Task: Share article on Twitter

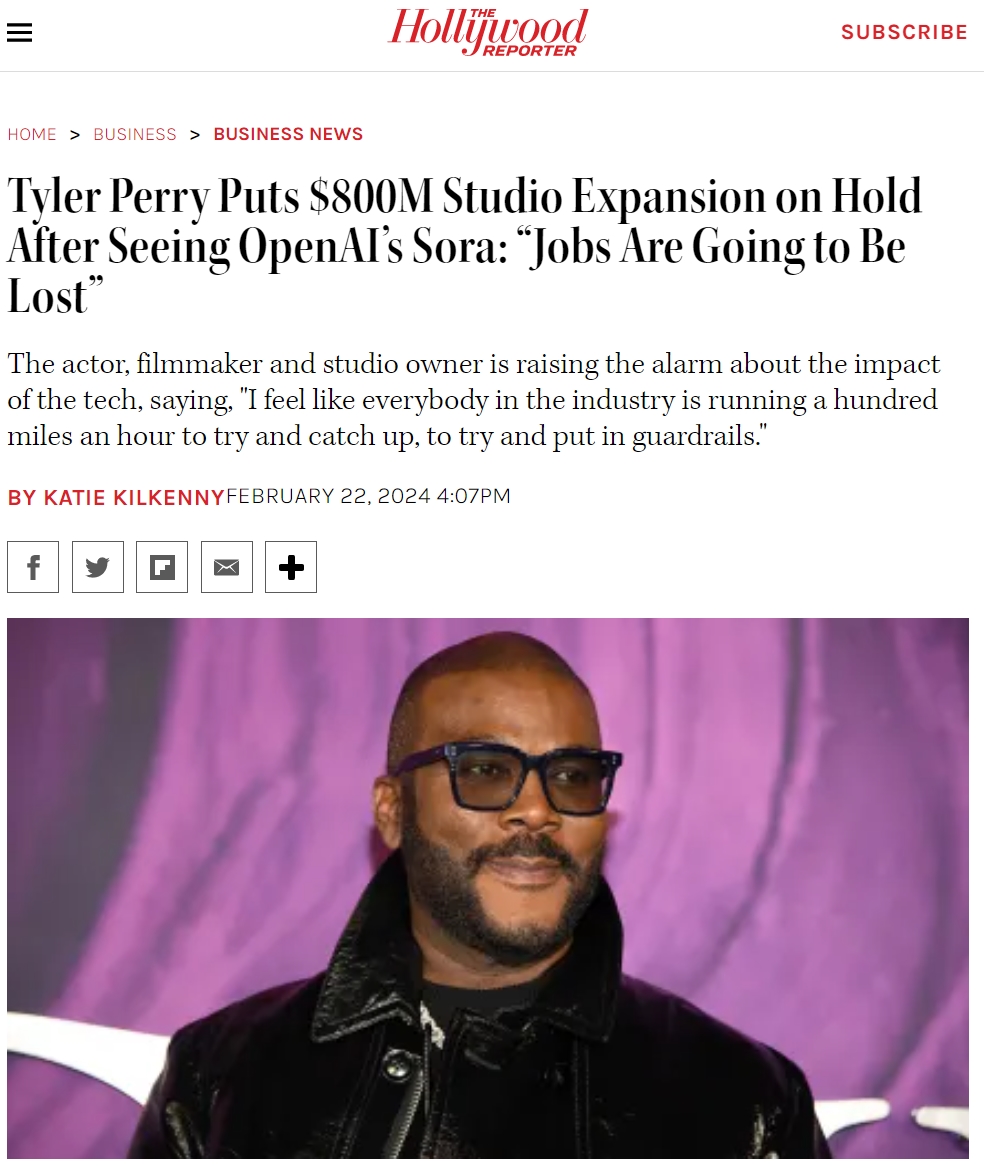Action: tap(97, 567)
